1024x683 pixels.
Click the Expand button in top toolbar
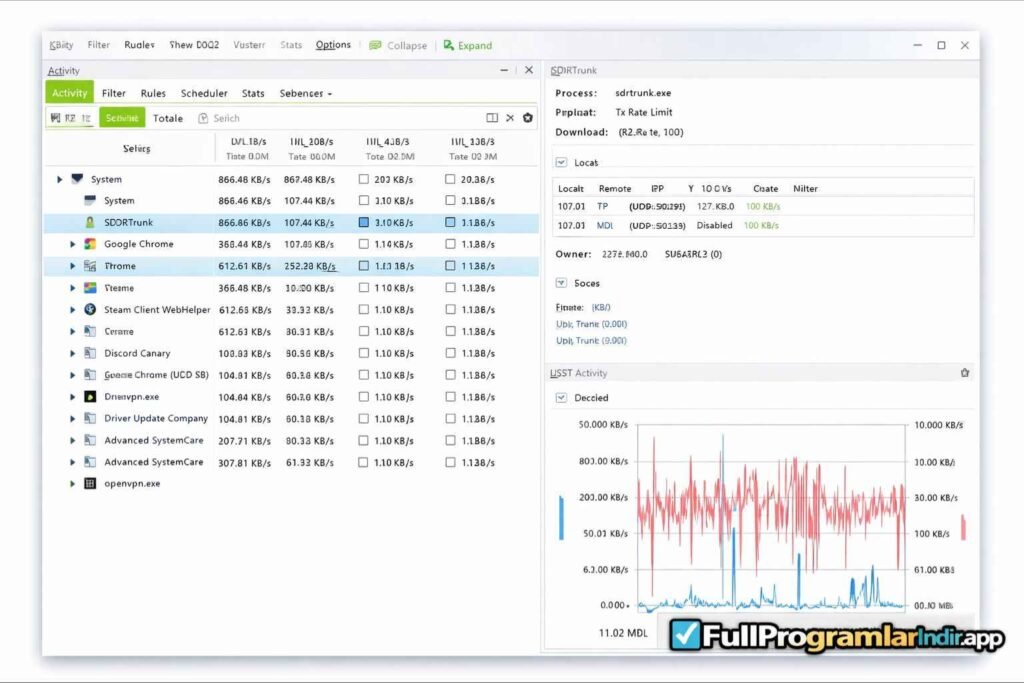tap(468, 45)
